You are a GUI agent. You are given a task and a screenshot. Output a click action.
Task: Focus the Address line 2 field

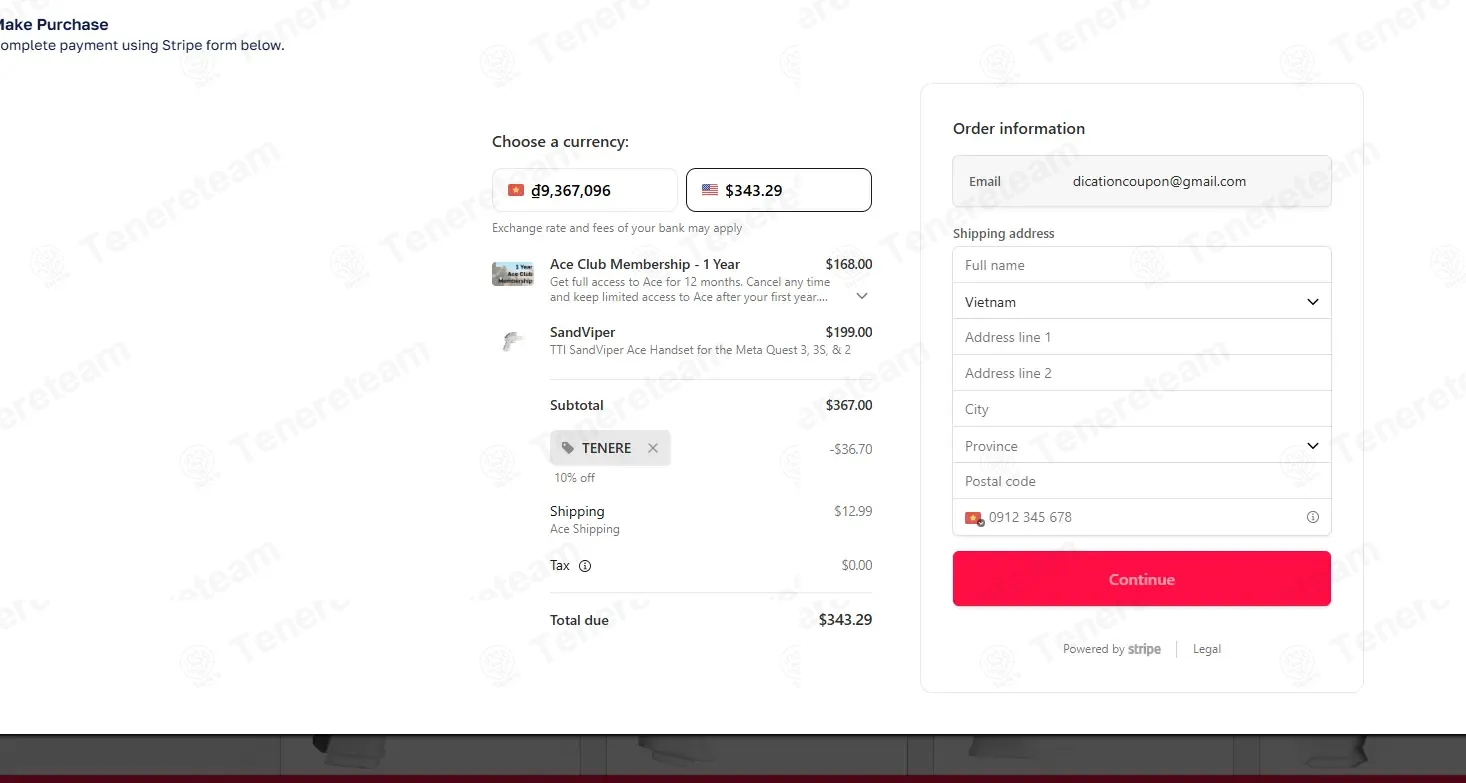coord(1142,373)
